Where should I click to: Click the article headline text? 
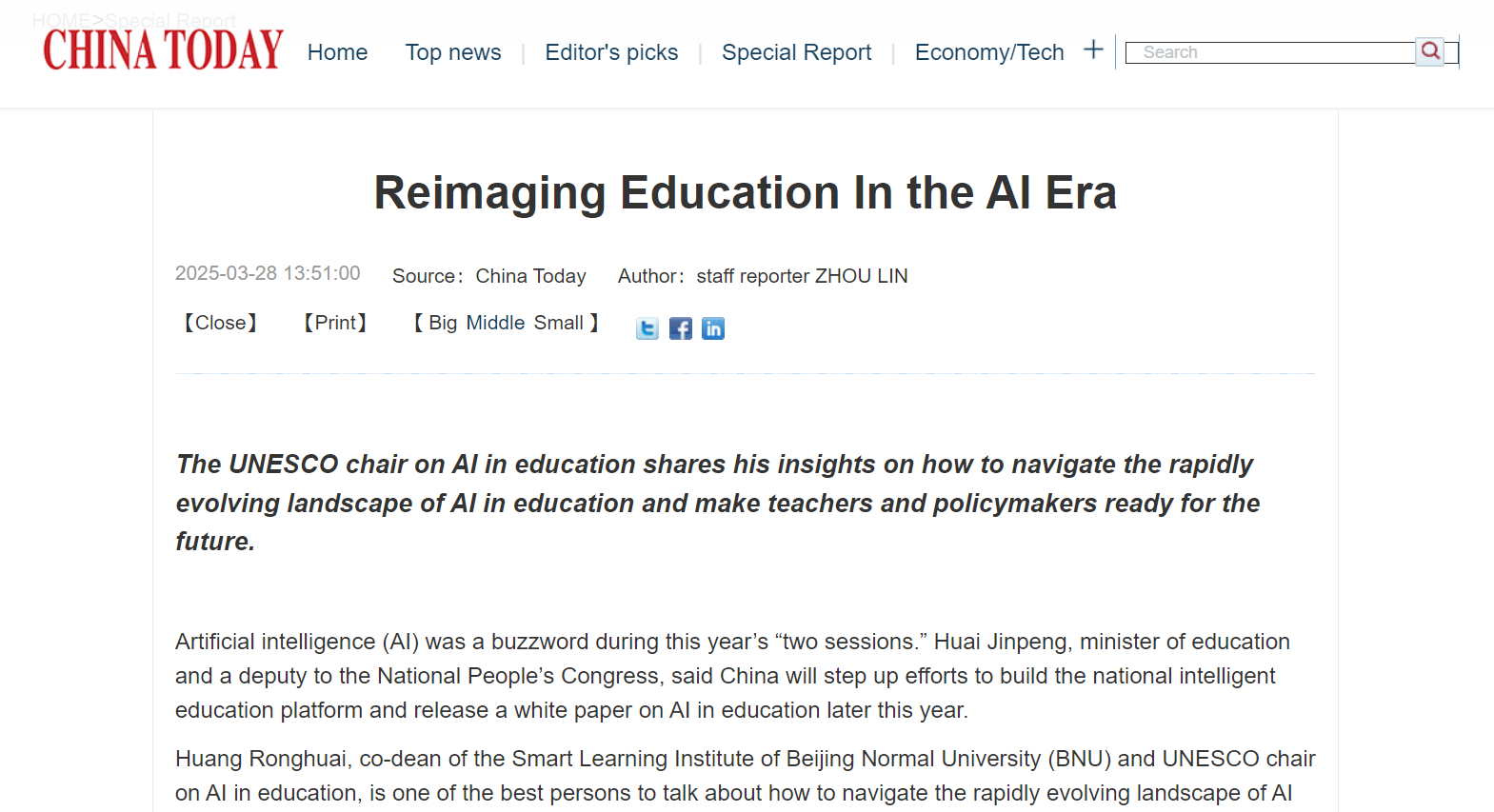pos(745,192)
